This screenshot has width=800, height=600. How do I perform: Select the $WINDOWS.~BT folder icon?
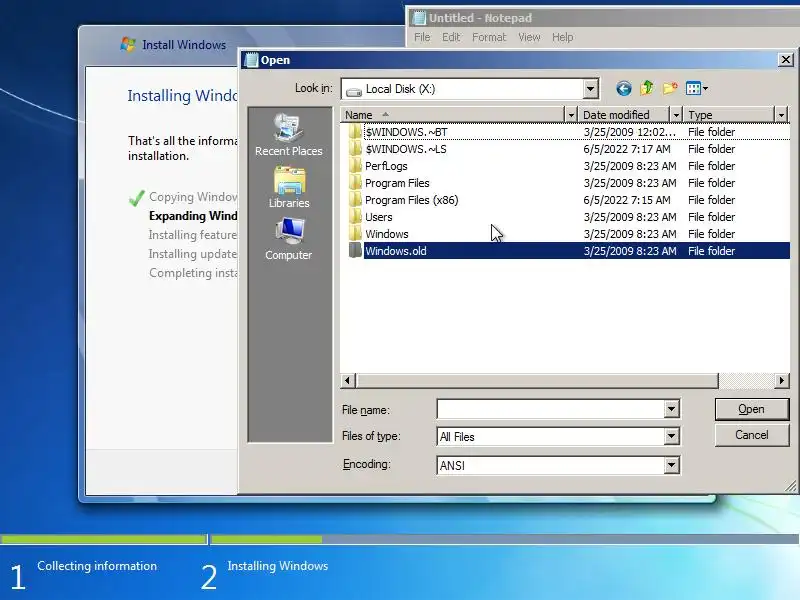tap(355, 132)
